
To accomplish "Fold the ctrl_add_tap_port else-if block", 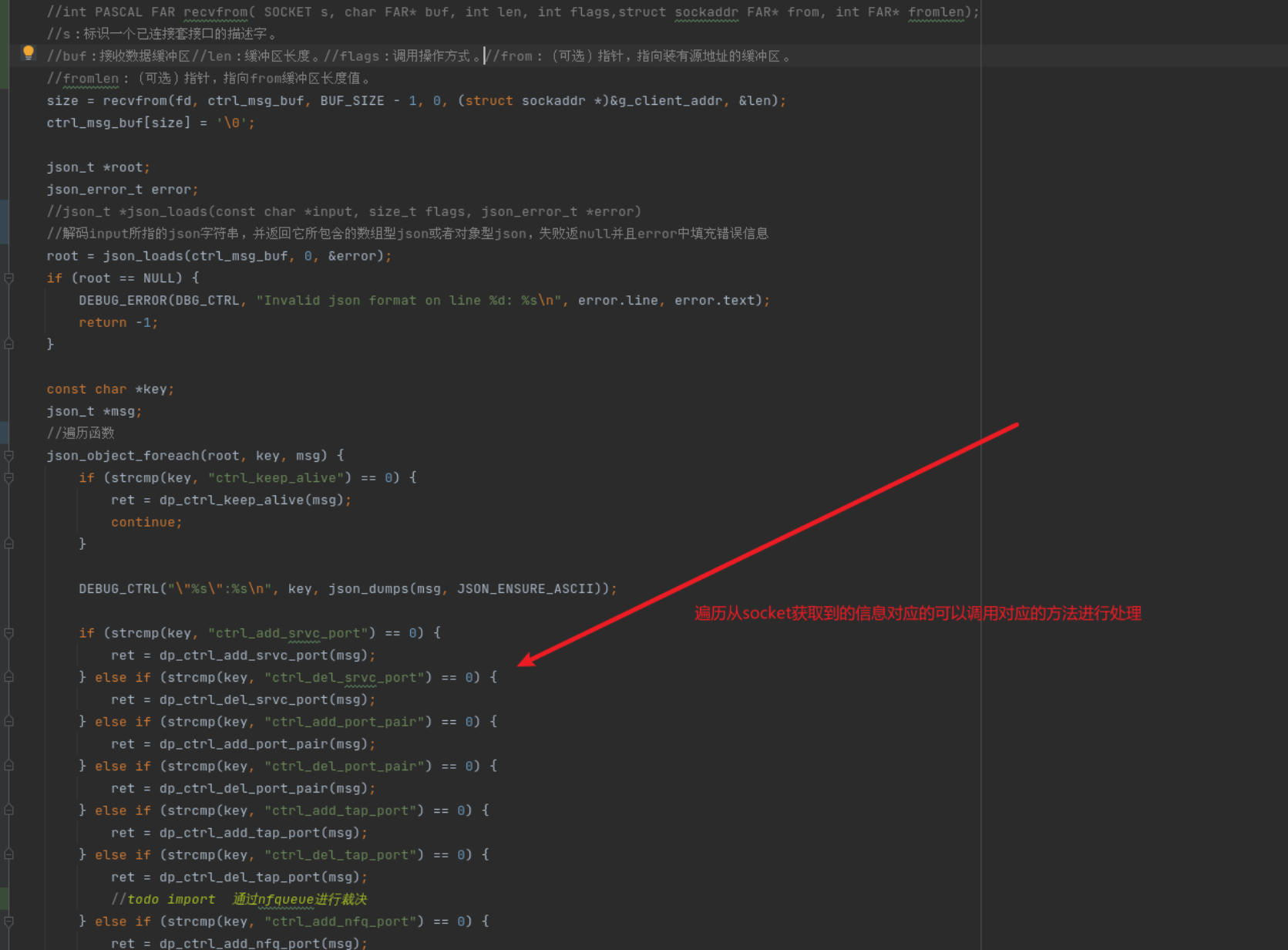I will click(x=9, y=810).
